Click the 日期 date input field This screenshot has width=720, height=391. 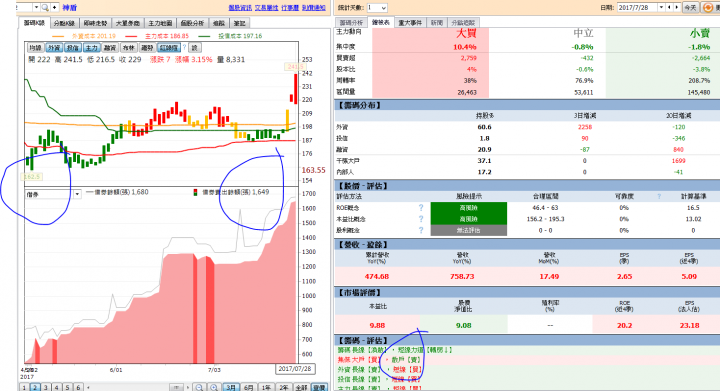(637, 8)
